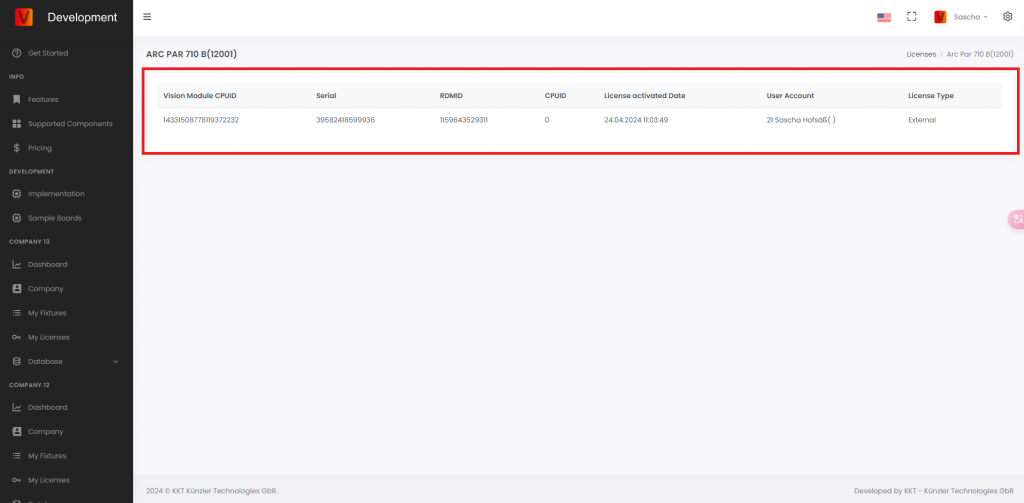Image resolution: width=1024 pixels, height=503 pixels.
Task: Click the pink floating translate widget
Action: (x=1016, y=220)
